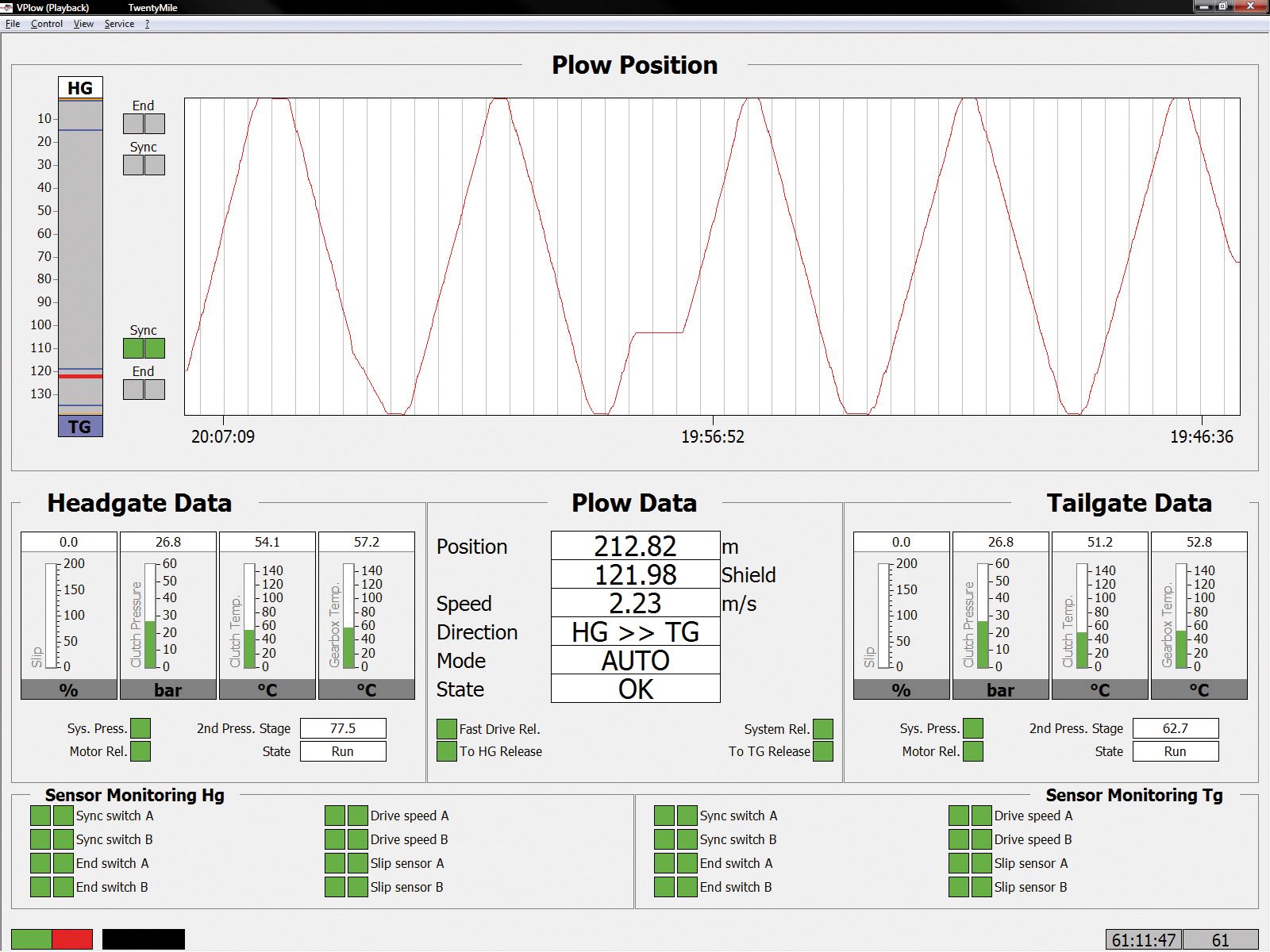Click the Tailgate Gearbox Temp. gauge bar
1270x952 pixels.
coord(1181,616)
